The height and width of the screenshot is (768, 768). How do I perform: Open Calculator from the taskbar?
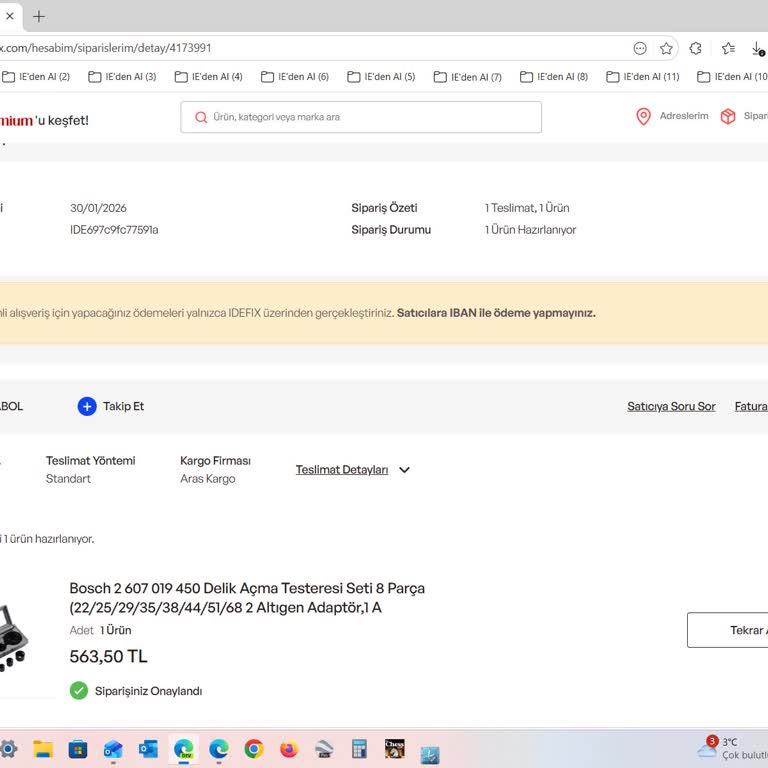[x=359, y=749]
